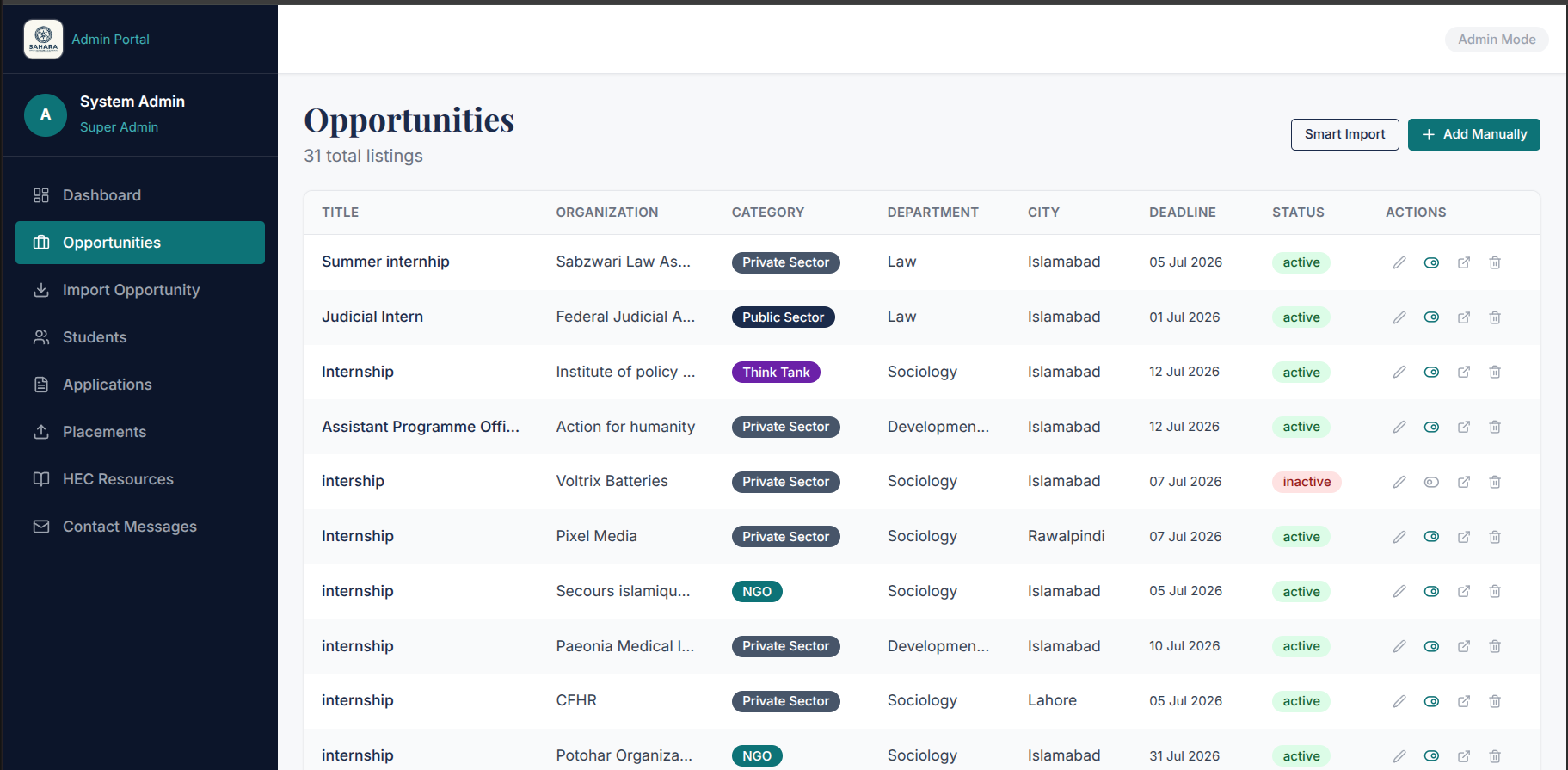Edit the Potohar Organization listing

pyautogui.click(x=1399, y=755)
